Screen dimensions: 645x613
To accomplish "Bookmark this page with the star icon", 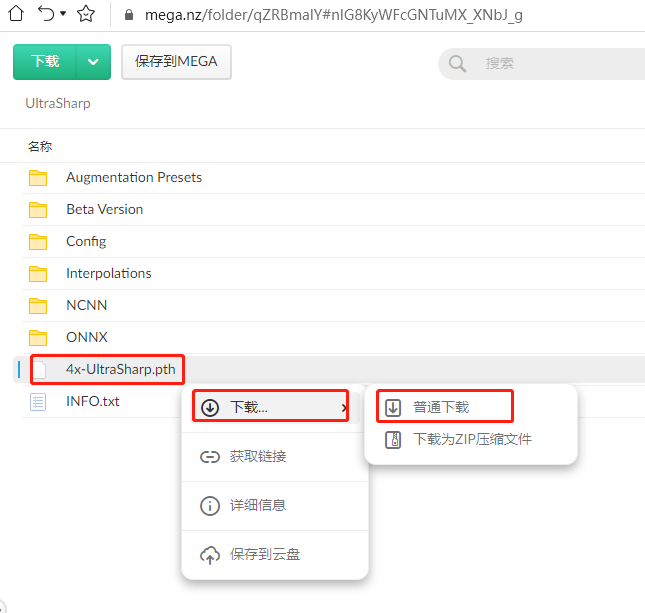I will 86,14.
